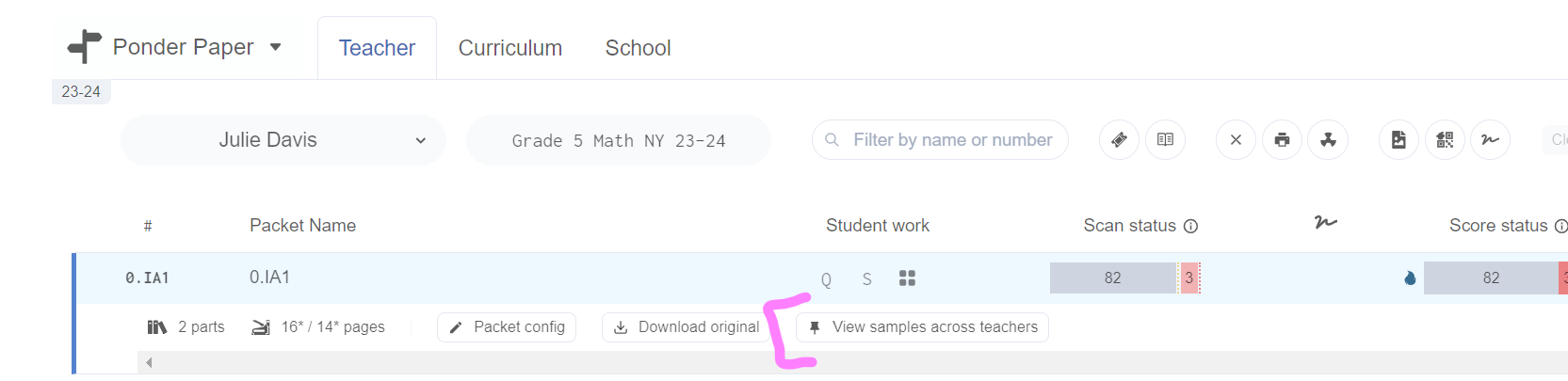
Task: Click View samples across teachers
Action: click(x=923, y=327)
